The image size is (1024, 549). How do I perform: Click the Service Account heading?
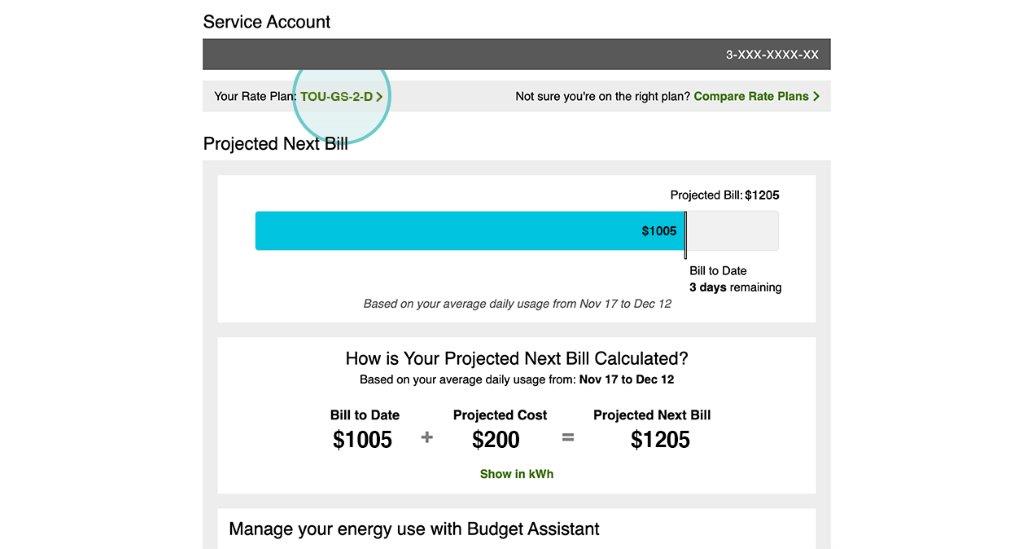point(266,22)
